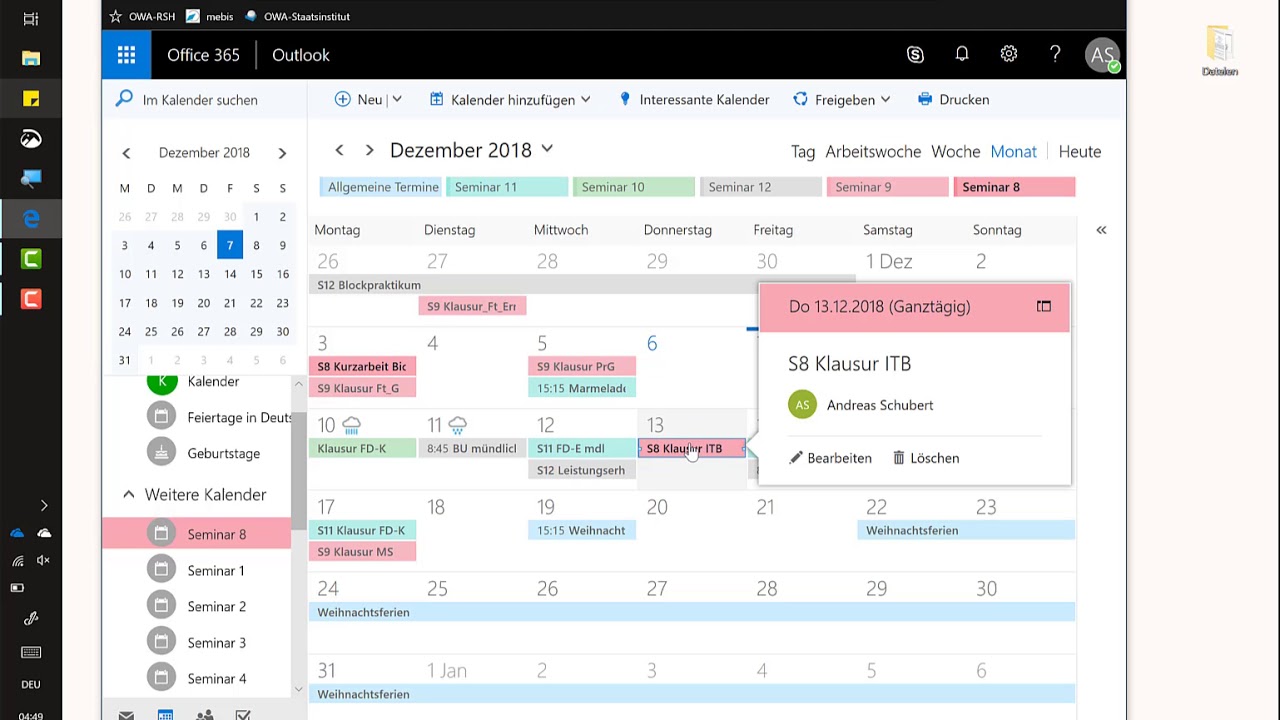
Task: Open mebis bookmark
Action: [210, 16]
